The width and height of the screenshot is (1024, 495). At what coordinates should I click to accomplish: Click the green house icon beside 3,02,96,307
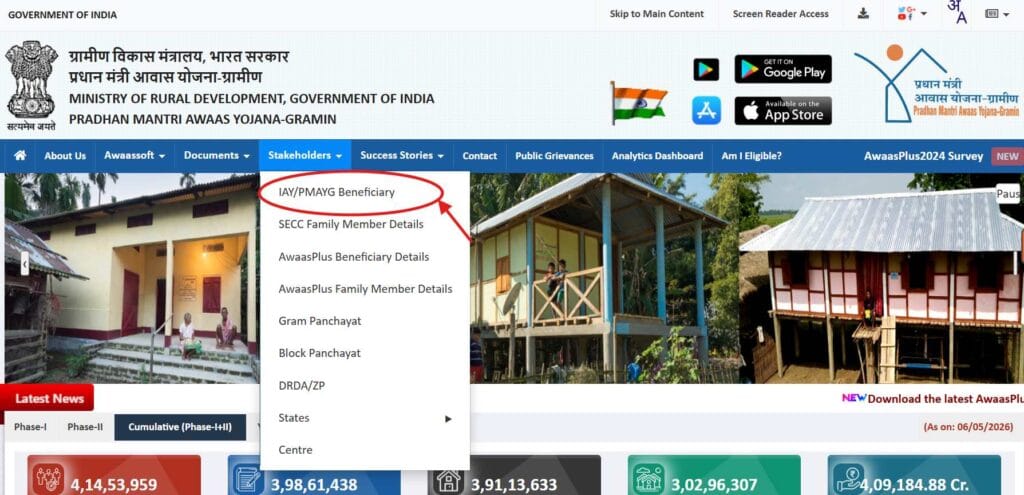pos(649,479)
